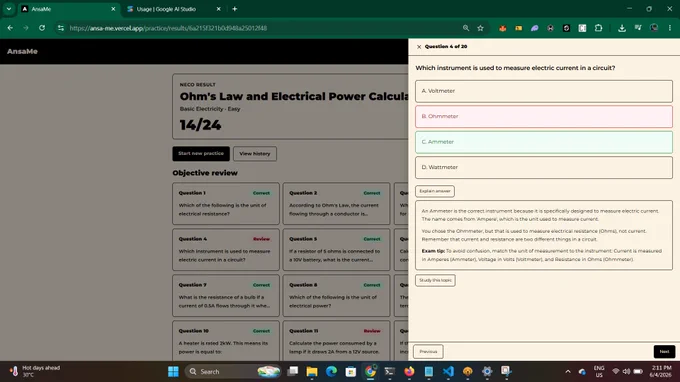Image resolution: width=680 pixels, height=382 pixels.
Task: Bookmark this page with star icon
Action: (x=481, y=28)
